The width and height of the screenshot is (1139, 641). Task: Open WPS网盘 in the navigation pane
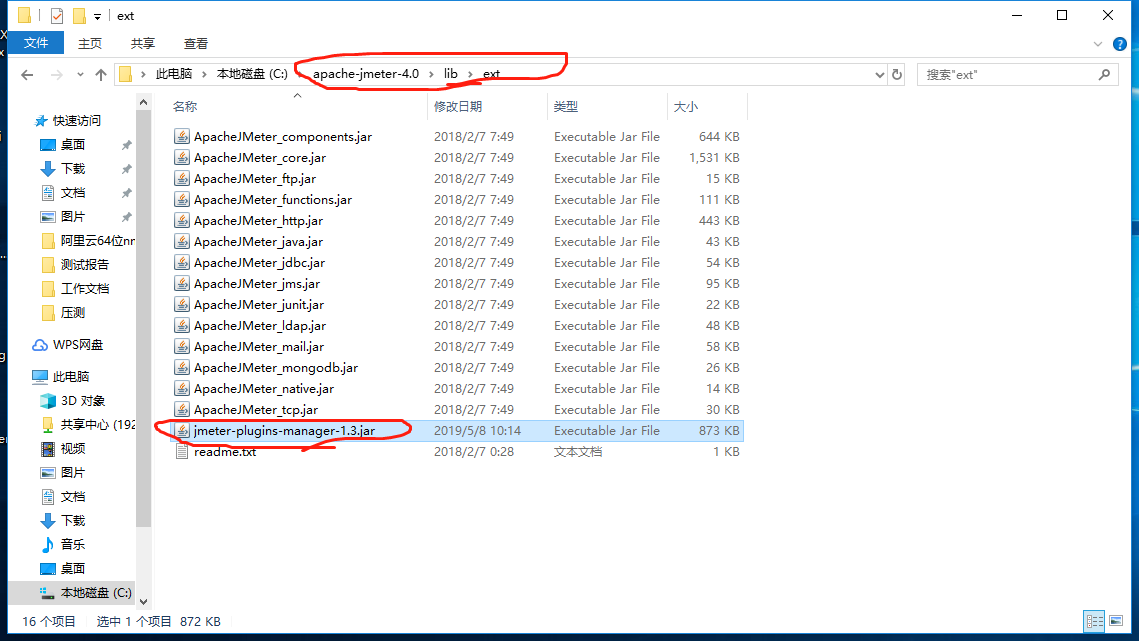pos(78,345)
